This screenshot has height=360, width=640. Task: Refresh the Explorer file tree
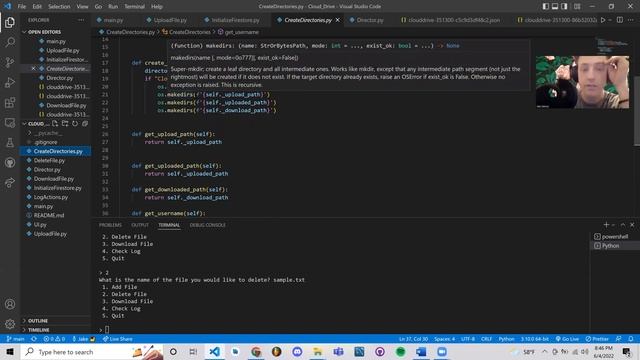75,123
